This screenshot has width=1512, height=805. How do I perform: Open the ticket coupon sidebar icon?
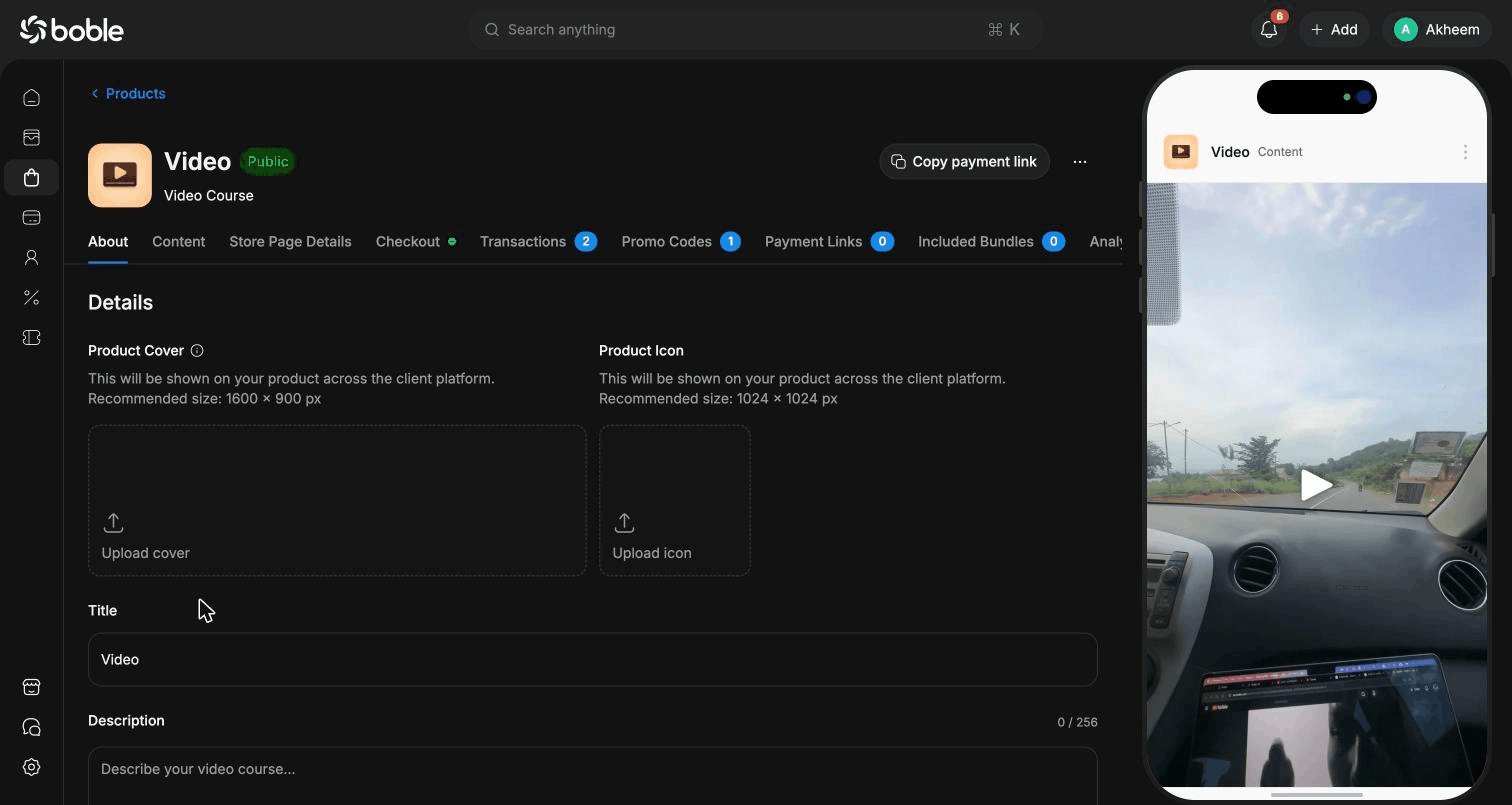pos(31,338)
